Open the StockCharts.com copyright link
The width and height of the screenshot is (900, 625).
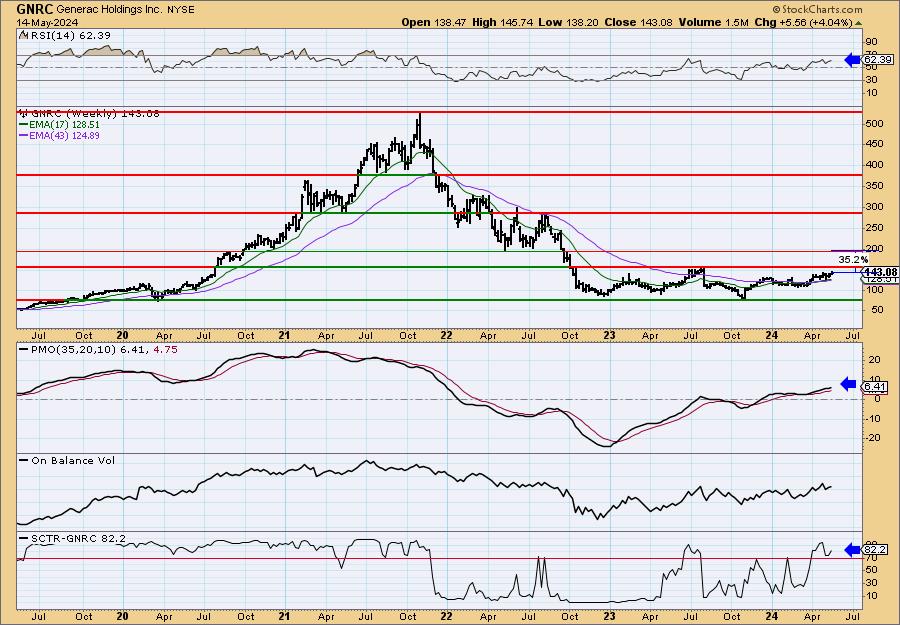(x=817, y=9)
